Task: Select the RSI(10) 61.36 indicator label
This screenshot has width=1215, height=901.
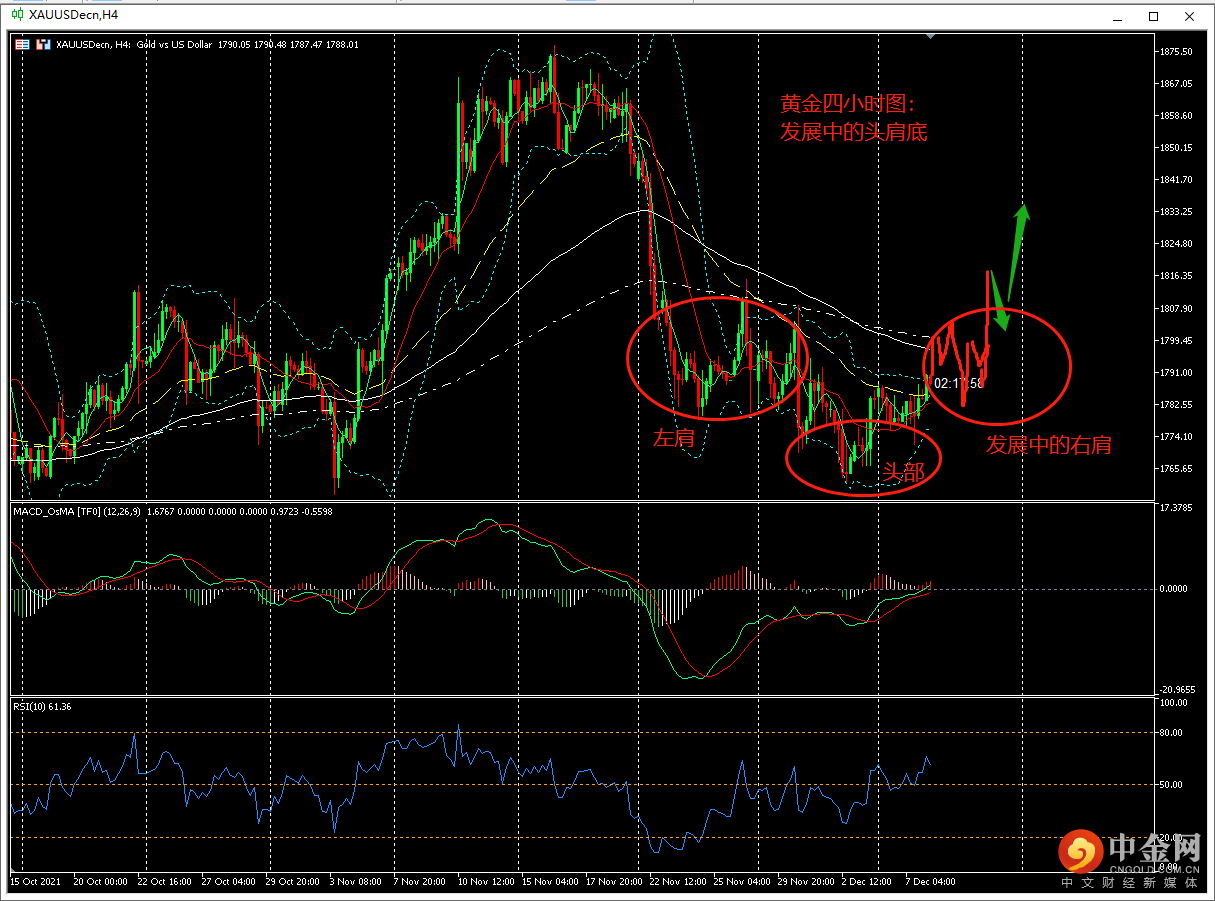Action: pos(42,706)
